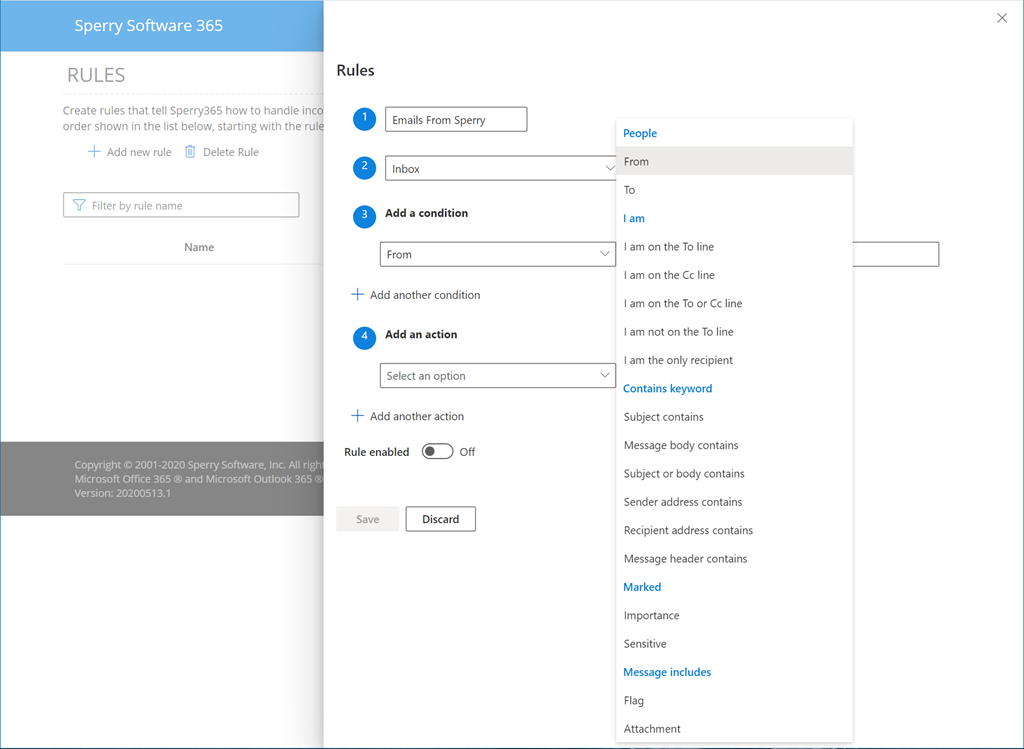Choose I am the only recipient
The width and height of the screenshot is (1024, 749).
coord(734,360)
